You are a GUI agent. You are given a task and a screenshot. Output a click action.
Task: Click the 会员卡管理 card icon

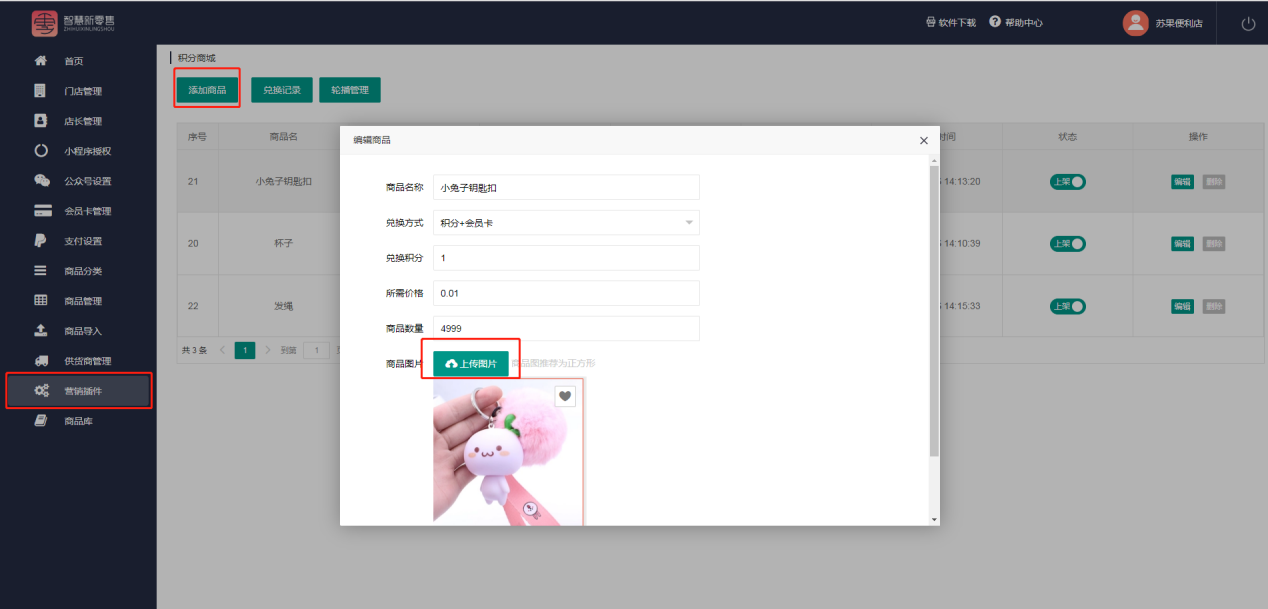(x=42, y=211)
